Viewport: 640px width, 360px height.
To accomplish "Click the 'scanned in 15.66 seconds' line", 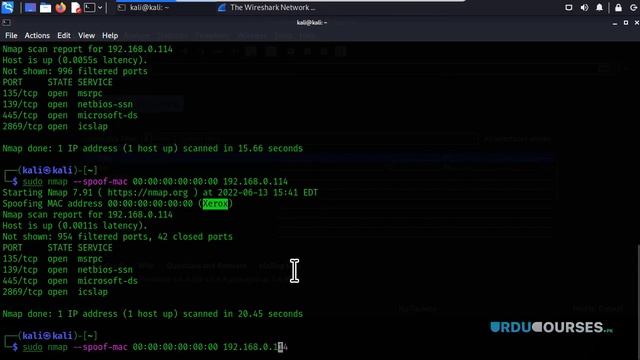I will (153, 149).
